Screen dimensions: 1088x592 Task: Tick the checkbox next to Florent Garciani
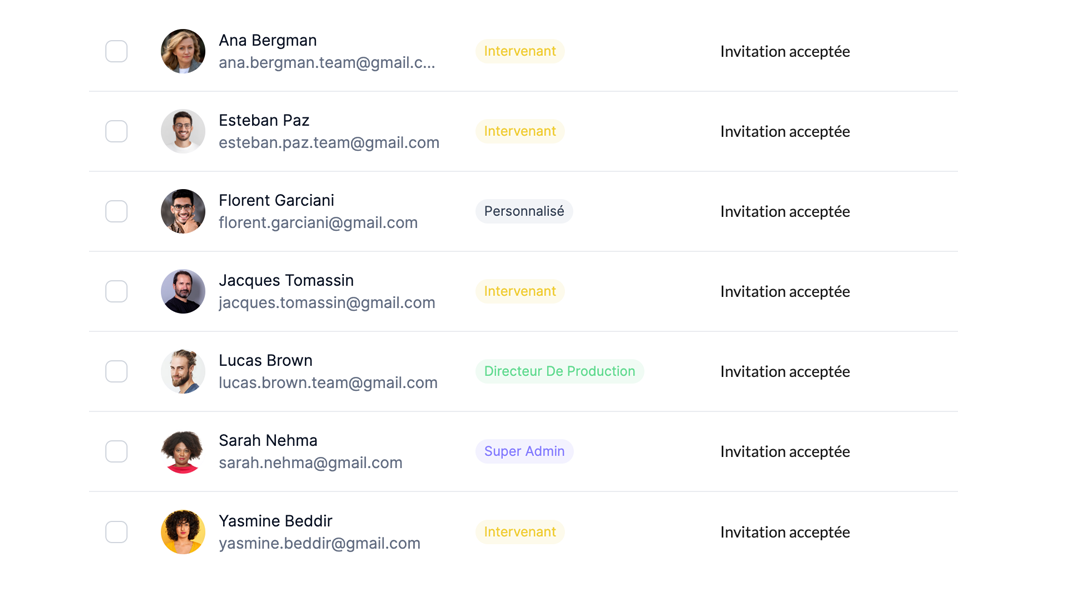117,211
